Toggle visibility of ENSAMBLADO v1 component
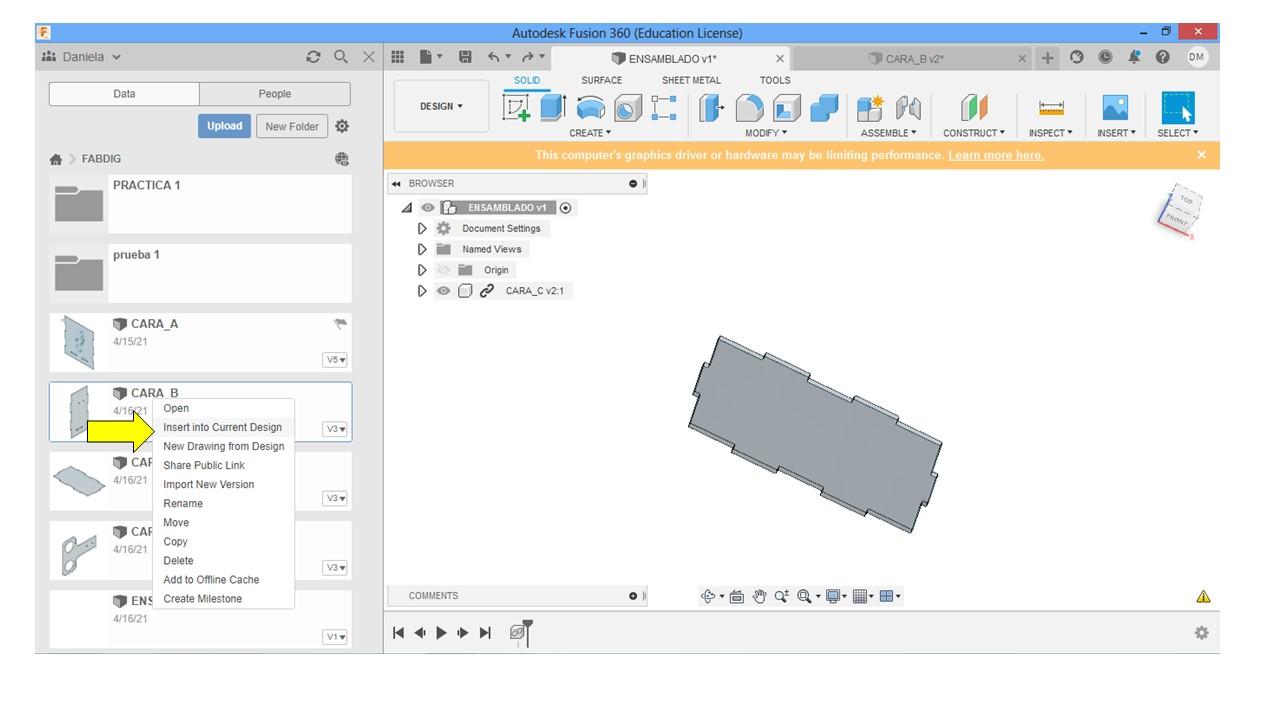The height and width of the screenshot is (720, 1280). click(427, 208)
